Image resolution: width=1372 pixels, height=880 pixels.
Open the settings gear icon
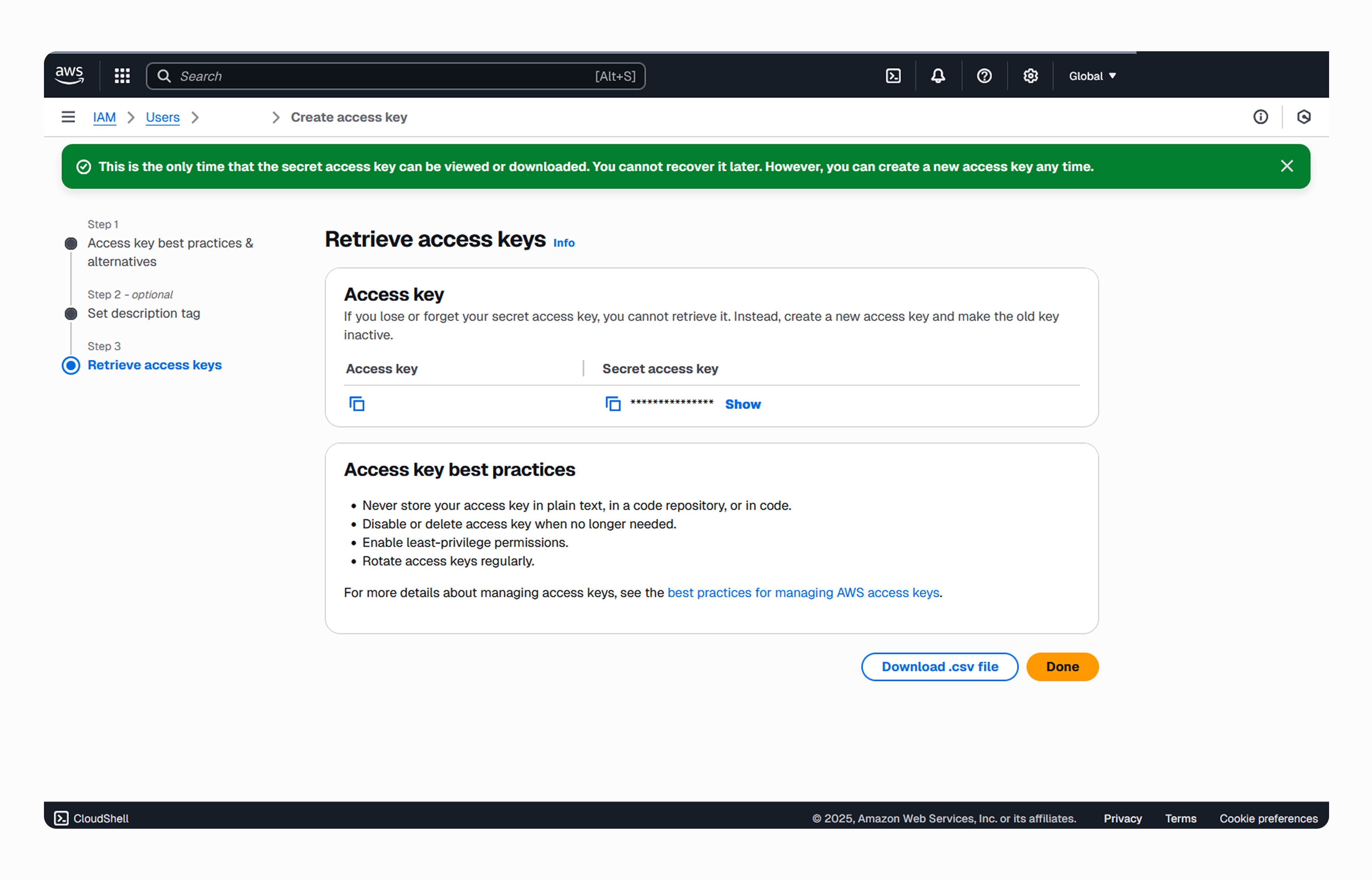1030,76
